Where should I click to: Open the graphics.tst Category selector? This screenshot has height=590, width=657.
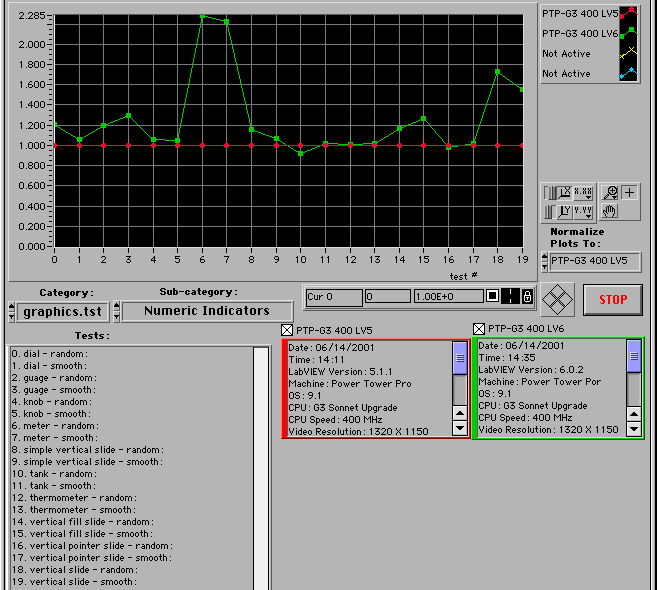point(65,311)
